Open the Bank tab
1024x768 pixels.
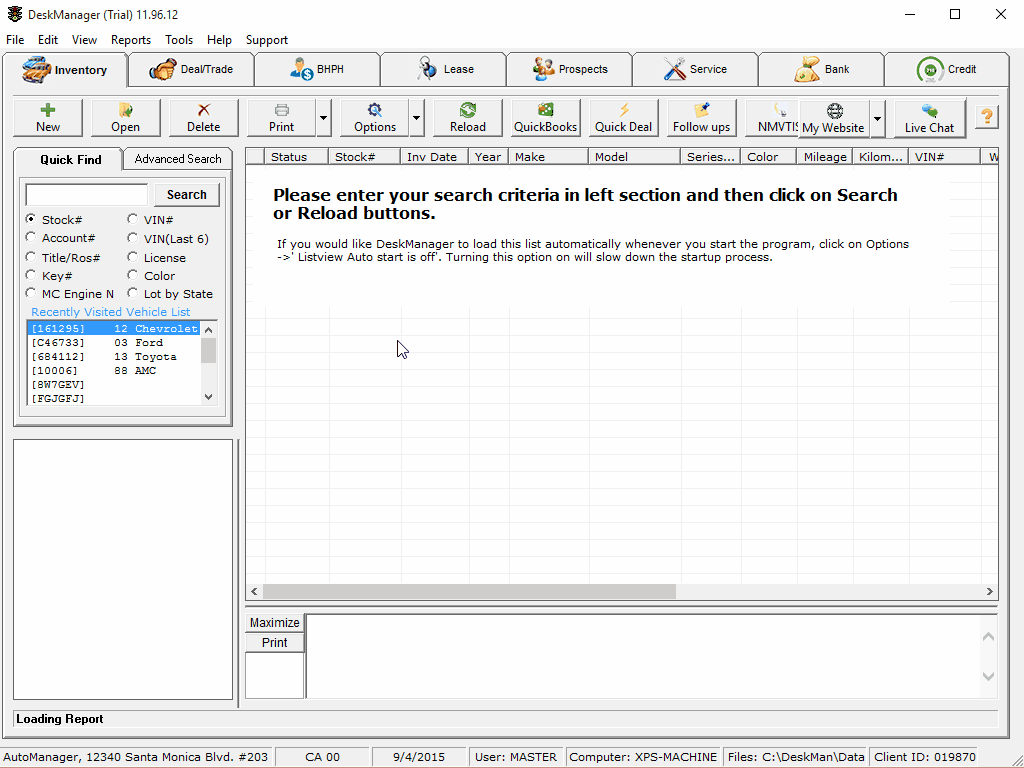821,69
